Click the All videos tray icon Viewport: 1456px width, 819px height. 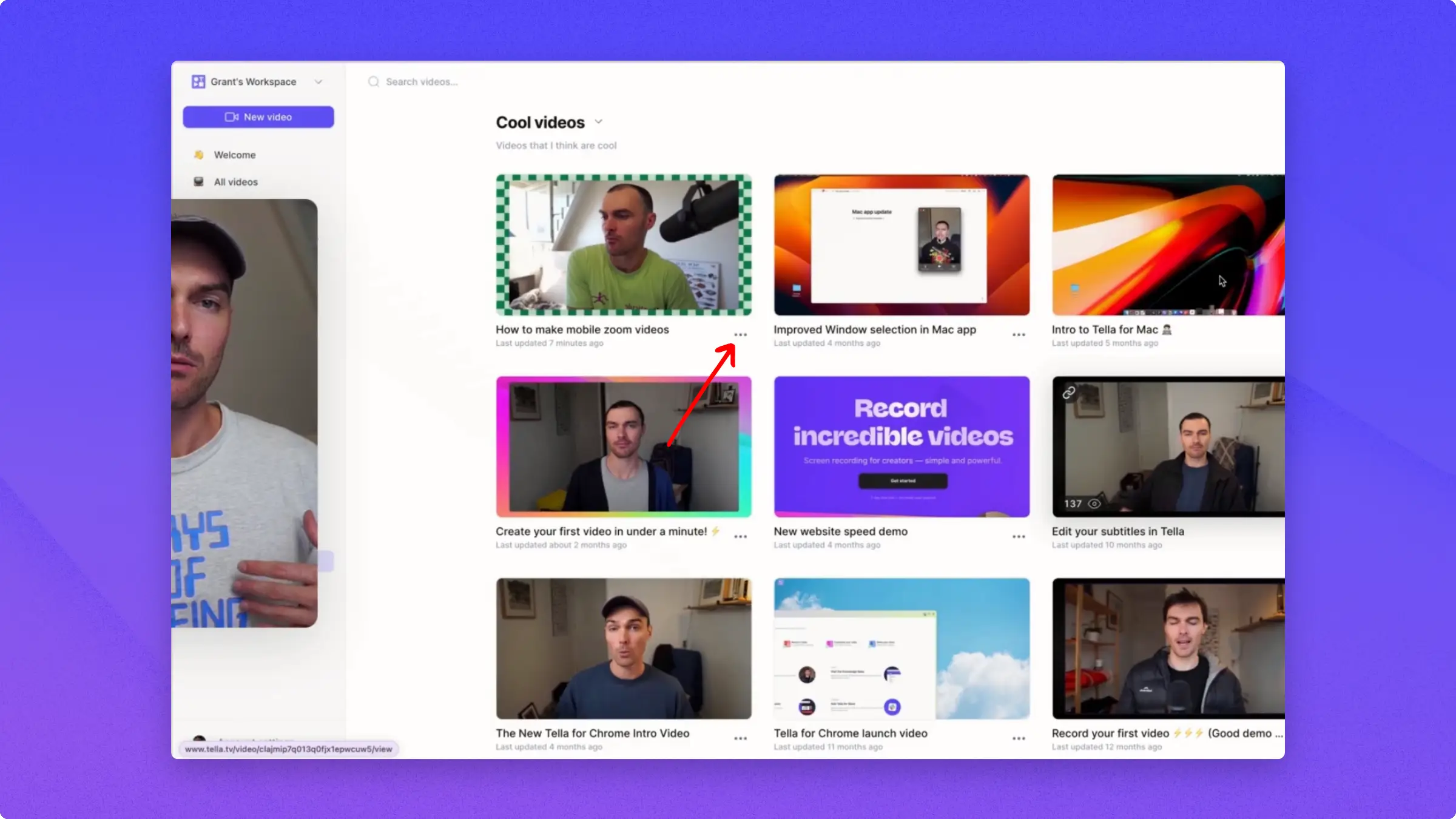198,182
